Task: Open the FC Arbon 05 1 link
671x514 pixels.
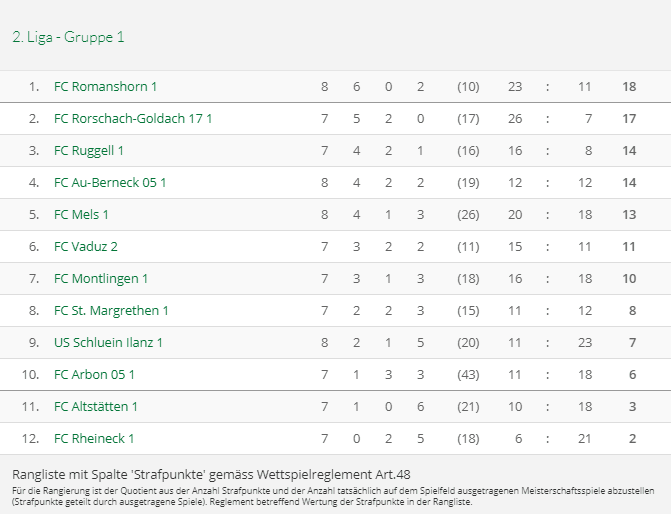Action: [94, 375]
